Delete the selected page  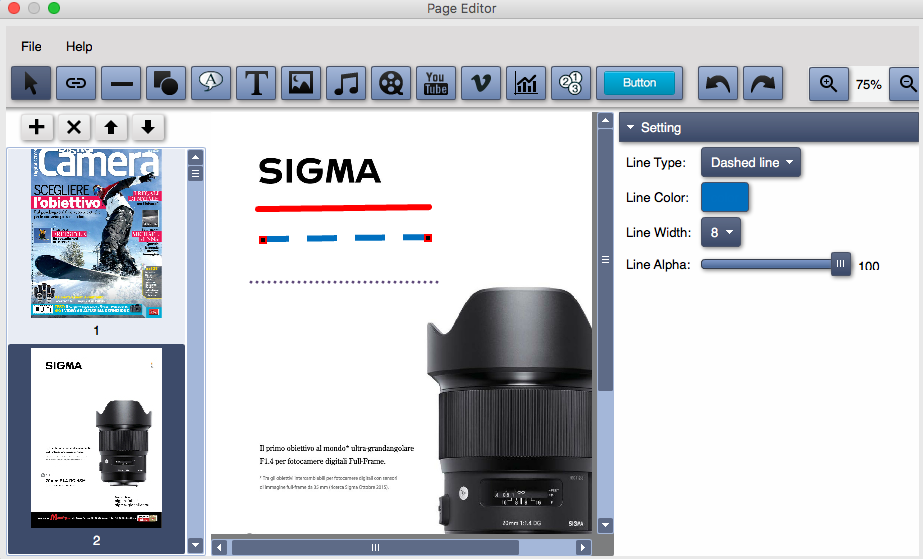tap(74, 127)
